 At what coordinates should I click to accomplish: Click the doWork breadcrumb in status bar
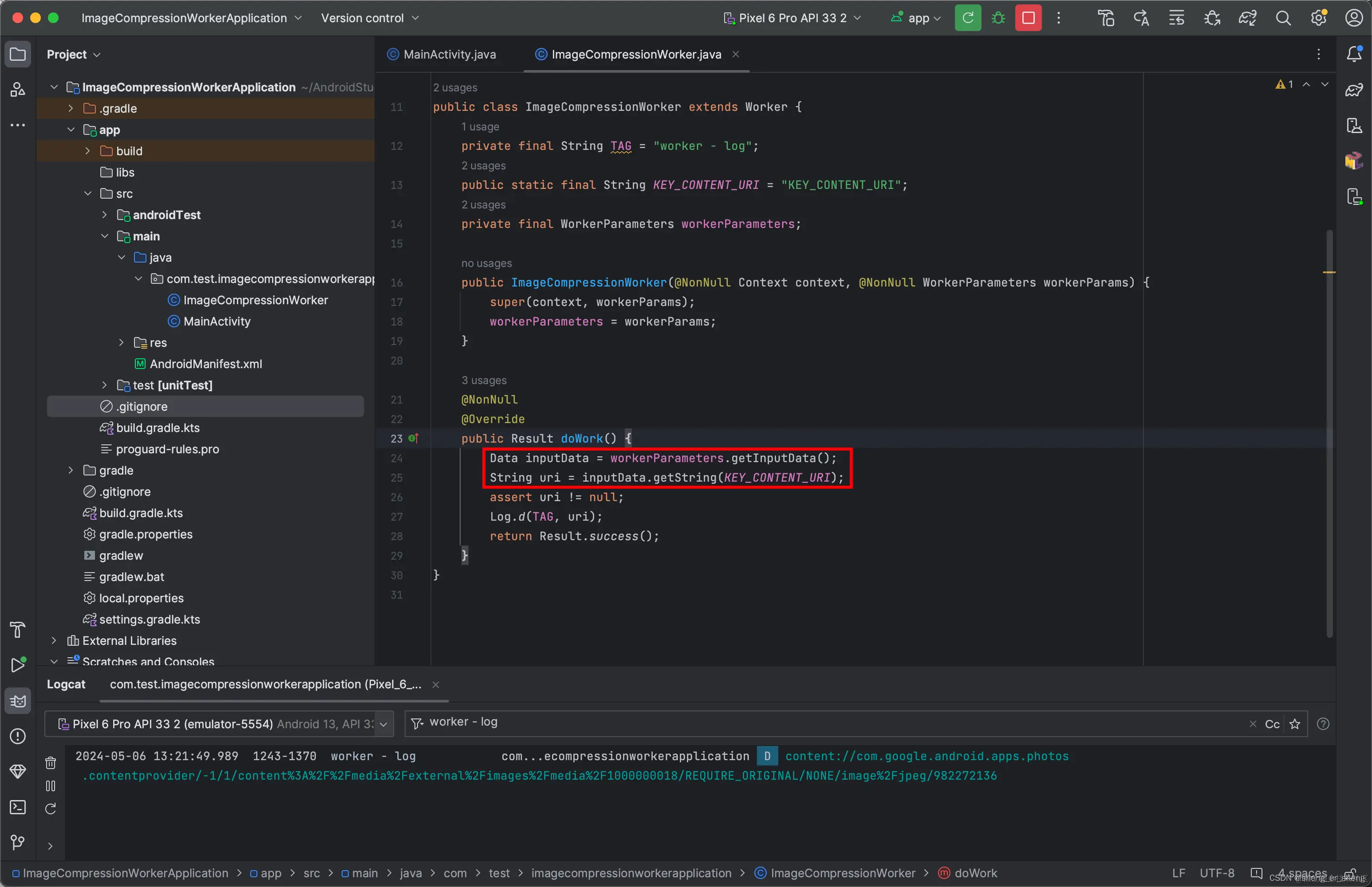coord(975,873)
